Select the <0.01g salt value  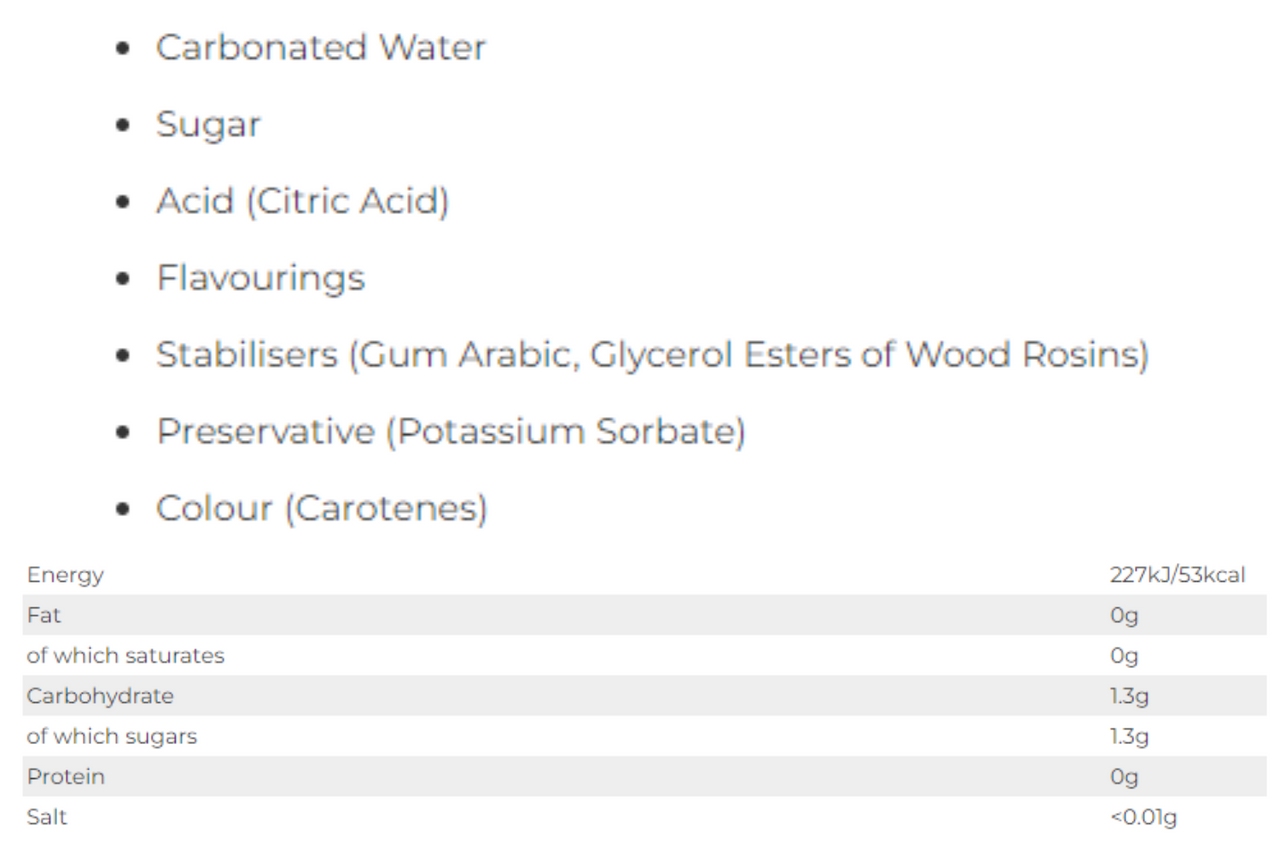1143,818
